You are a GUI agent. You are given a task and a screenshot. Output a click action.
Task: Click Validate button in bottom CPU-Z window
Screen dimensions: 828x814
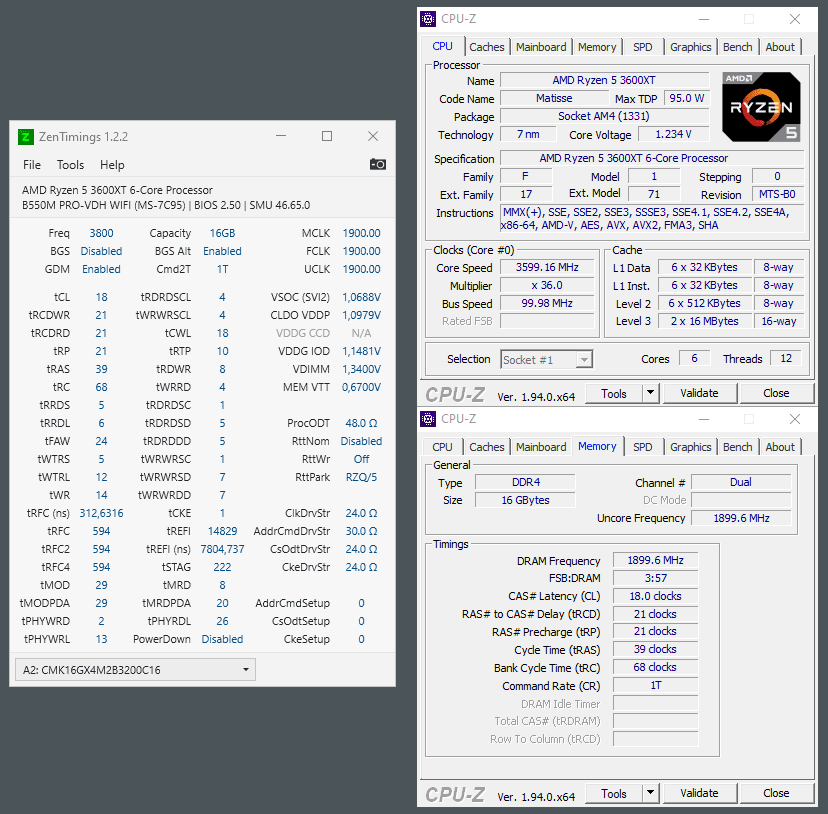coord(699,793)
